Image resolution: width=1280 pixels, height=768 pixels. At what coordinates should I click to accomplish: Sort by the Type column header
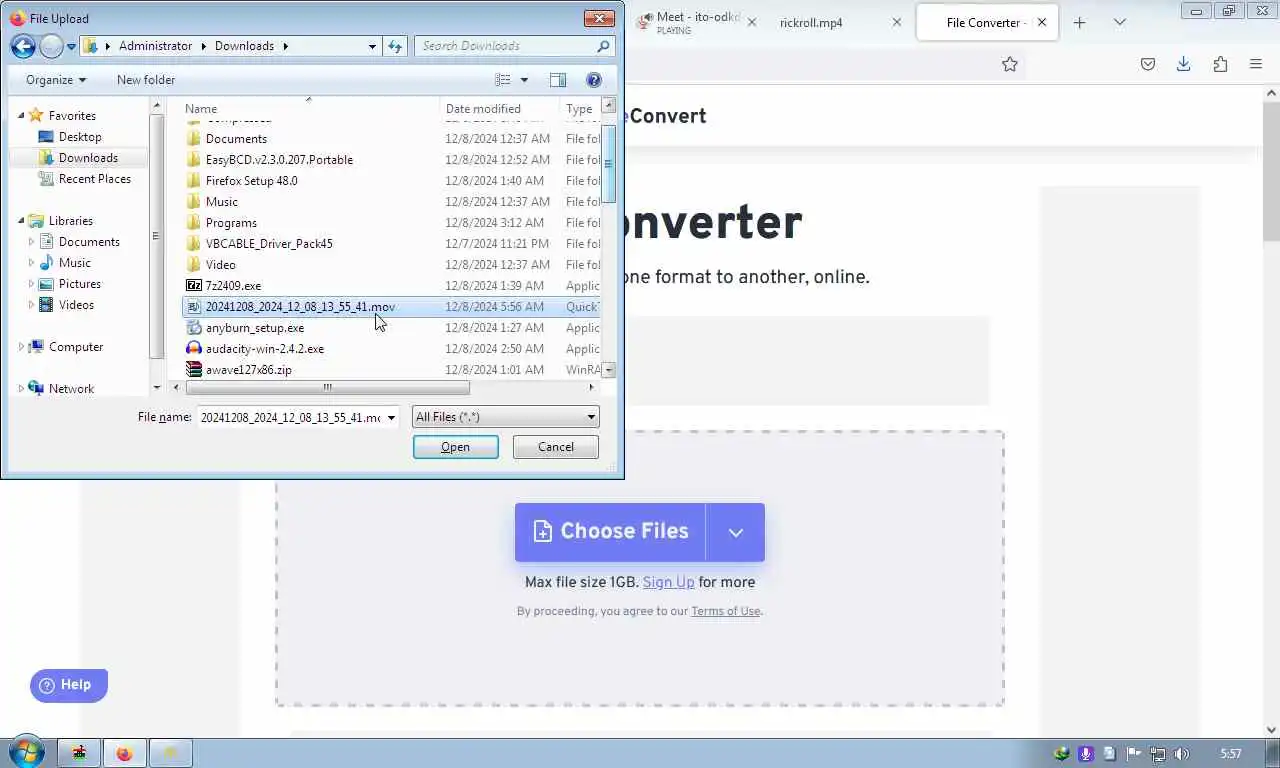point(580,109)
